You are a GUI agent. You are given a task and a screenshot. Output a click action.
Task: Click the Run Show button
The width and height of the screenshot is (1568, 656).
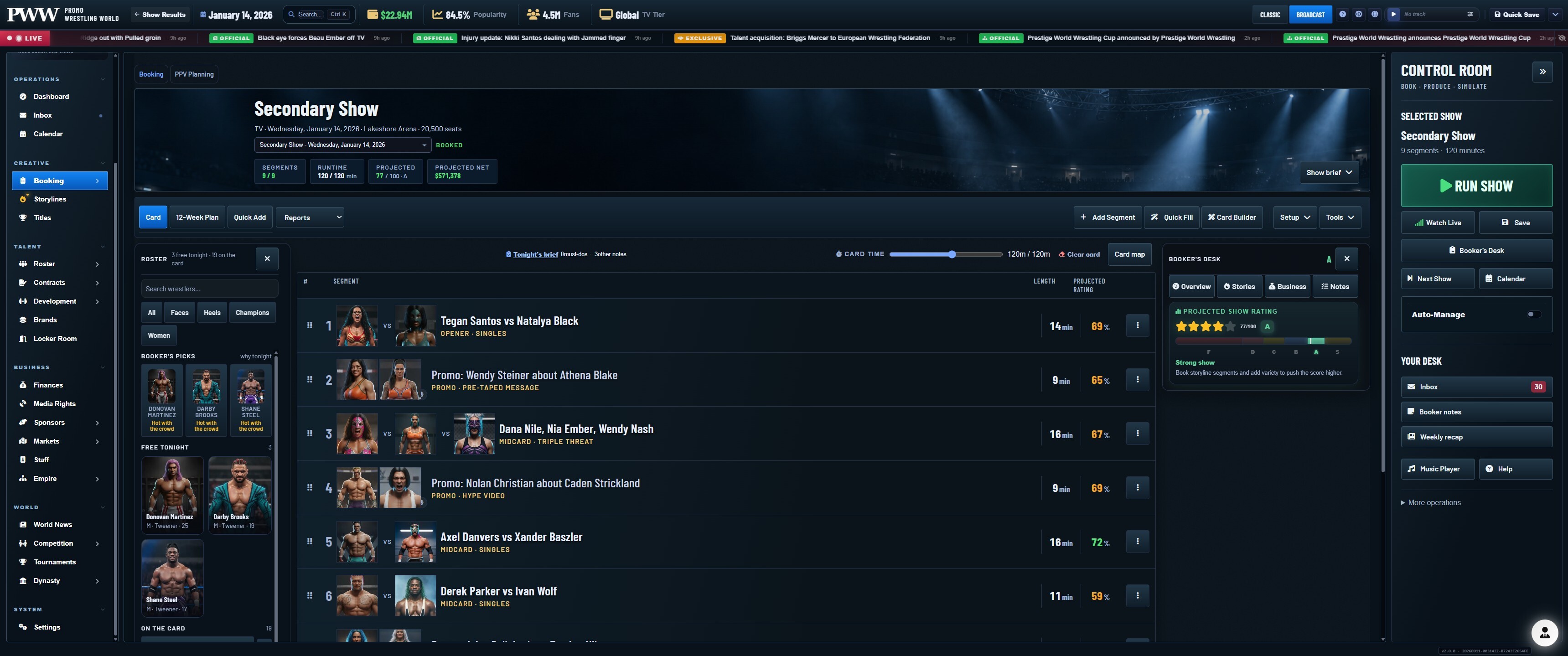point(1476,186)
